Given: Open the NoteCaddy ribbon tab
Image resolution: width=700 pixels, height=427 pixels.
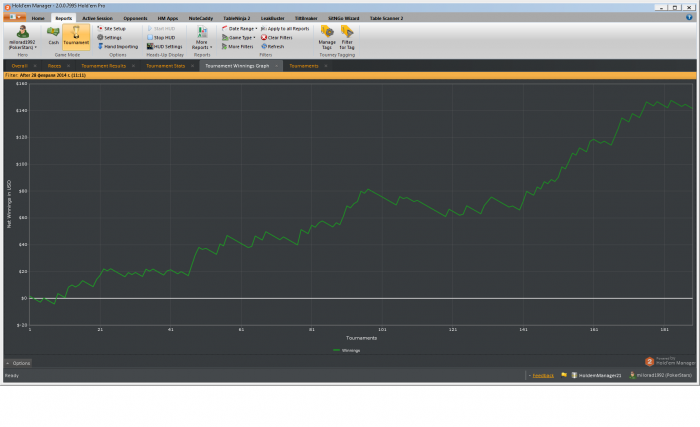Looking at the screenshot, I should (x=201, y=18).
